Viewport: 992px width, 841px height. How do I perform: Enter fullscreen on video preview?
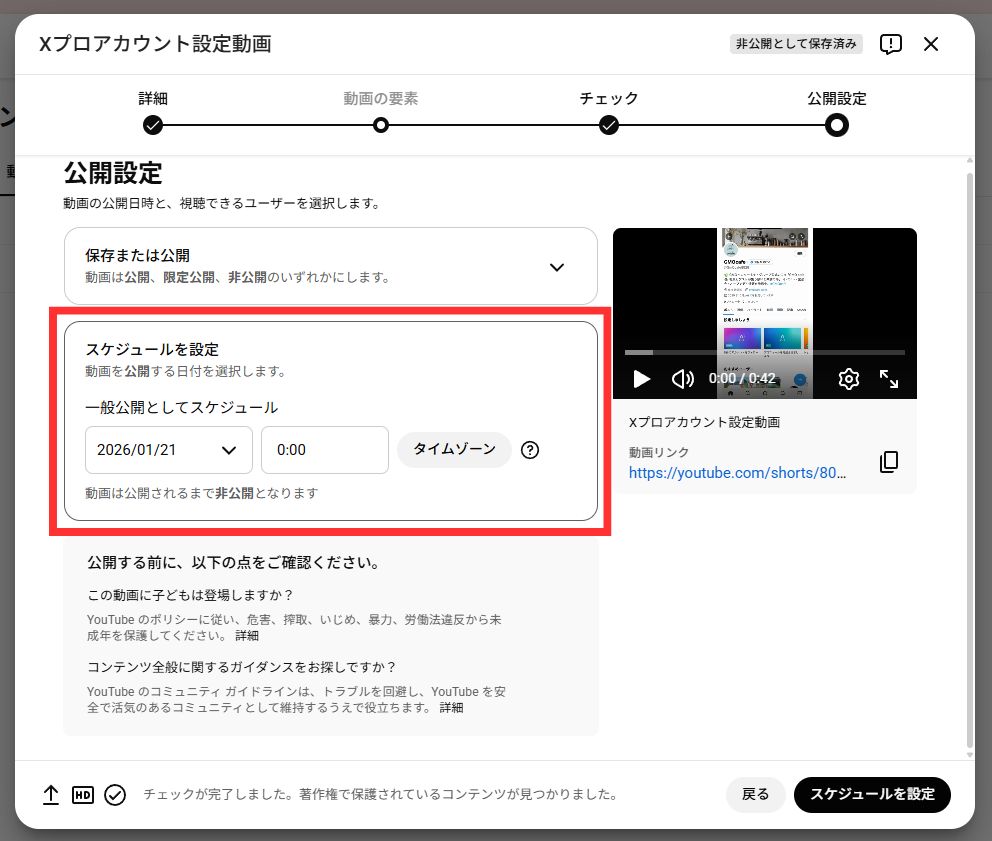889,379
